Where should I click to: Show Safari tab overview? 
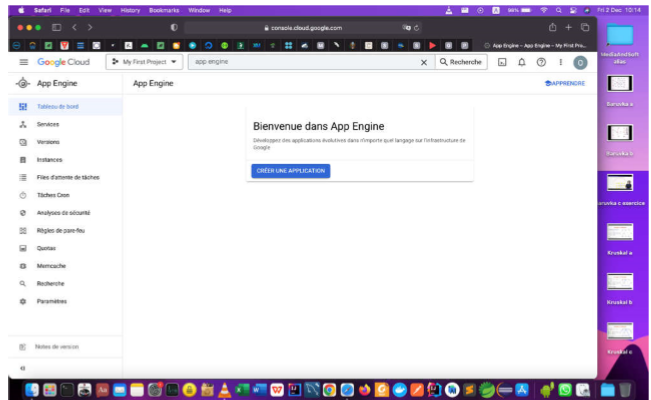pyautogui.click(x=585, y=27)
